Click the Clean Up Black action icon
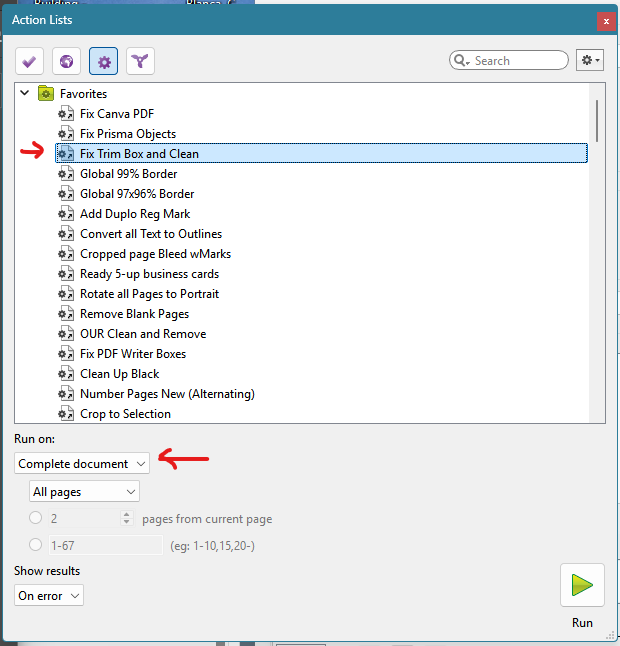 coord(66,373)
